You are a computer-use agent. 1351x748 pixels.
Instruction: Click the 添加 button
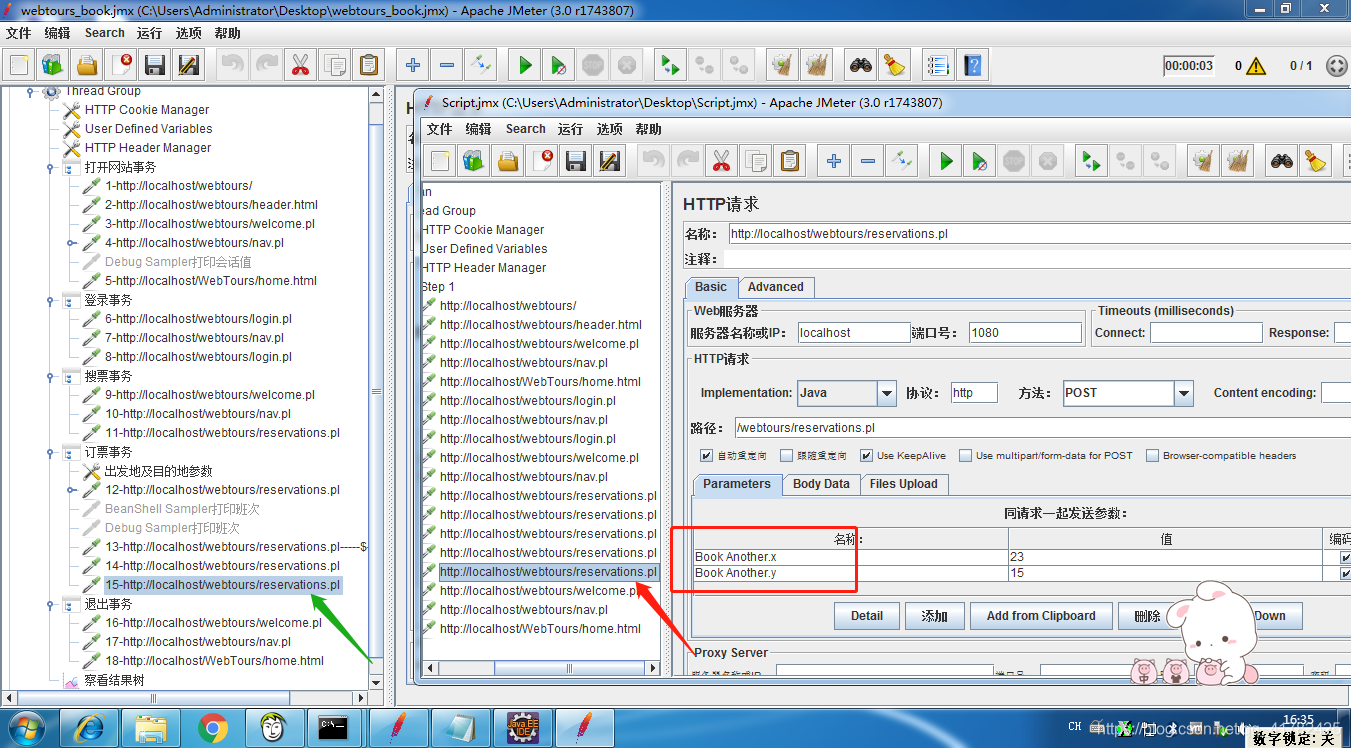pos(935,616)
